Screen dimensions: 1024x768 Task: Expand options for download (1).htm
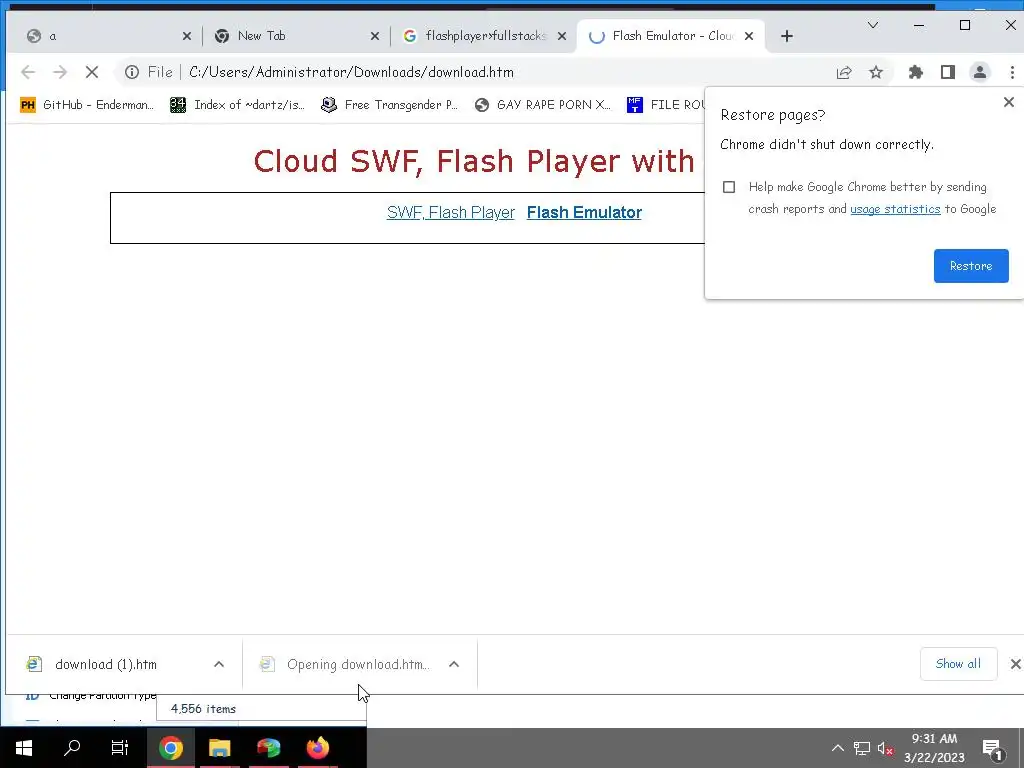(219, 665)
